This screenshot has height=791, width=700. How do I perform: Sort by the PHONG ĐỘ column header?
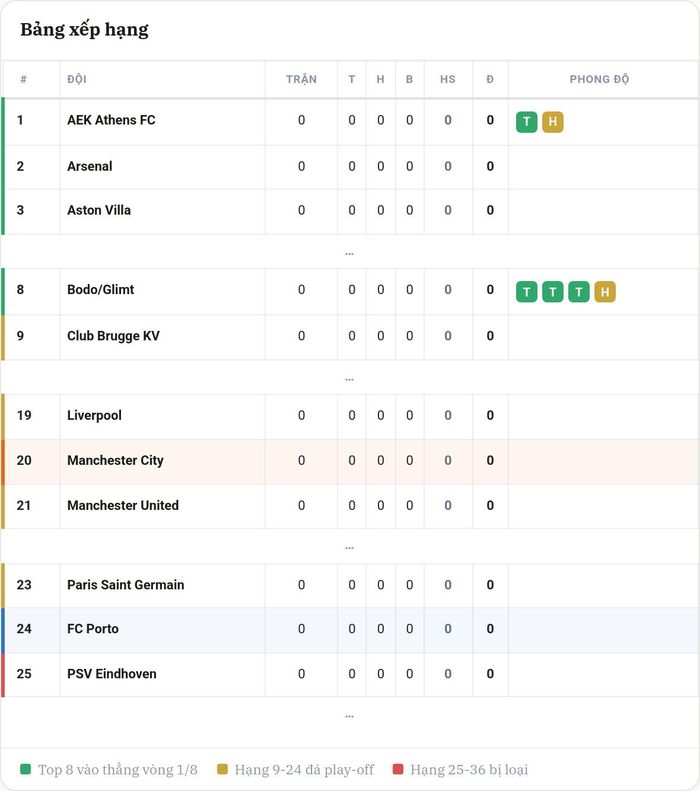tap(600, 79)
